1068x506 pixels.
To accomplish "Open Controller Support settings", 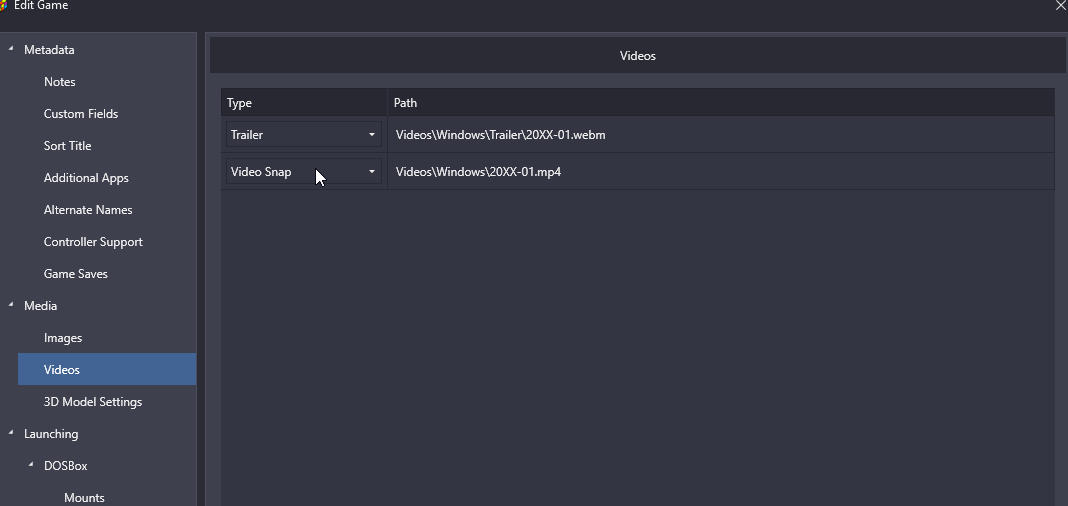I will (93, 242).
